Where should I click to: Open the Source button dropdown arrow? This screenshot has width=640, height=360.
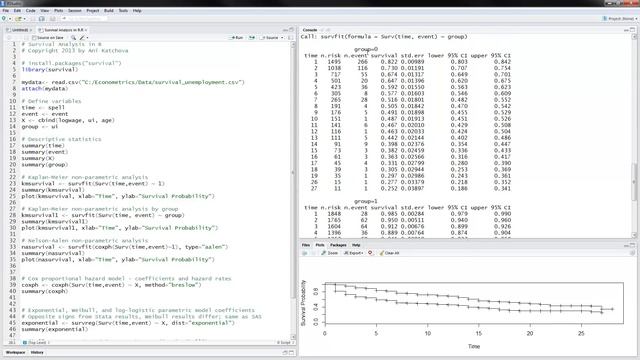pyautogui.click(x=282, y=38)
